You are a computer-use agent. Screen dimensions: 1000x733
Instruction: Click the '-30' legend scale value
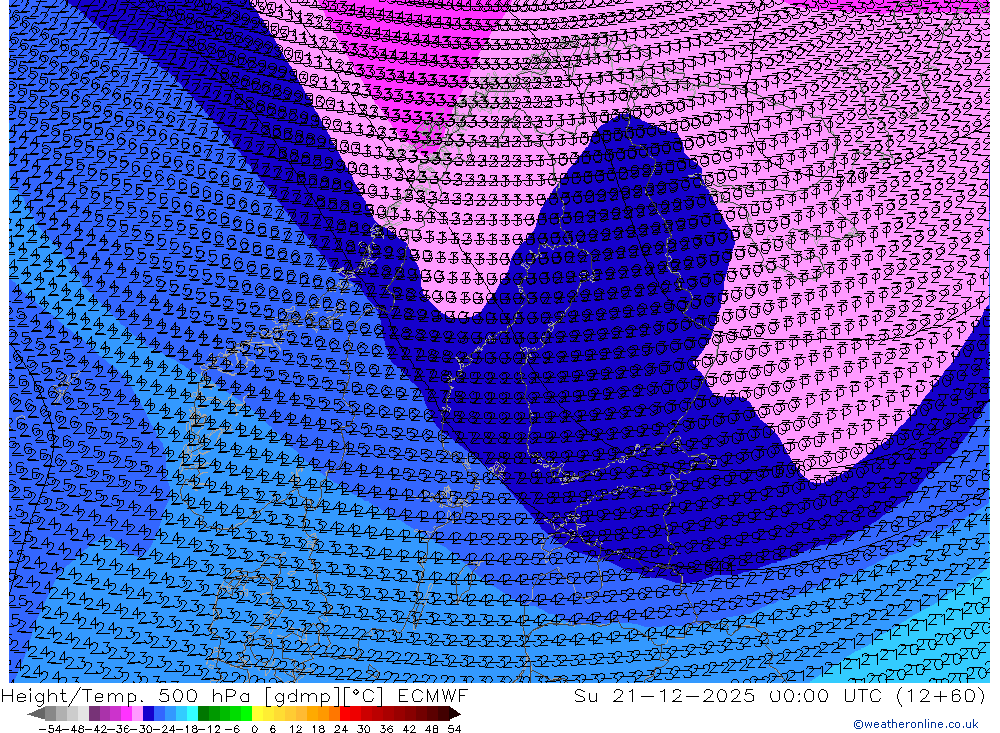(142, 729)
